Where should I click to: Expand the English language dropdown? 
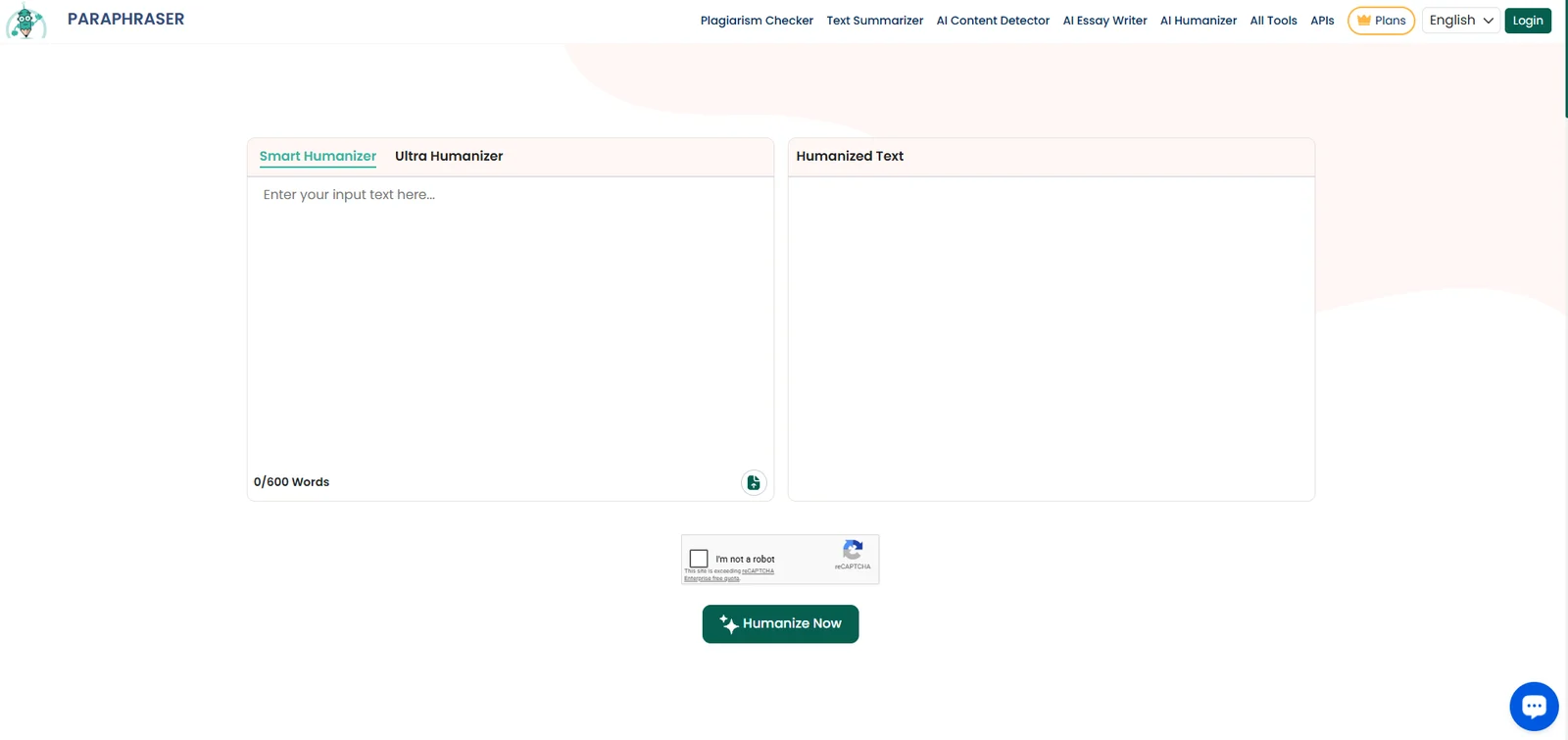(x=1460, y=21)
